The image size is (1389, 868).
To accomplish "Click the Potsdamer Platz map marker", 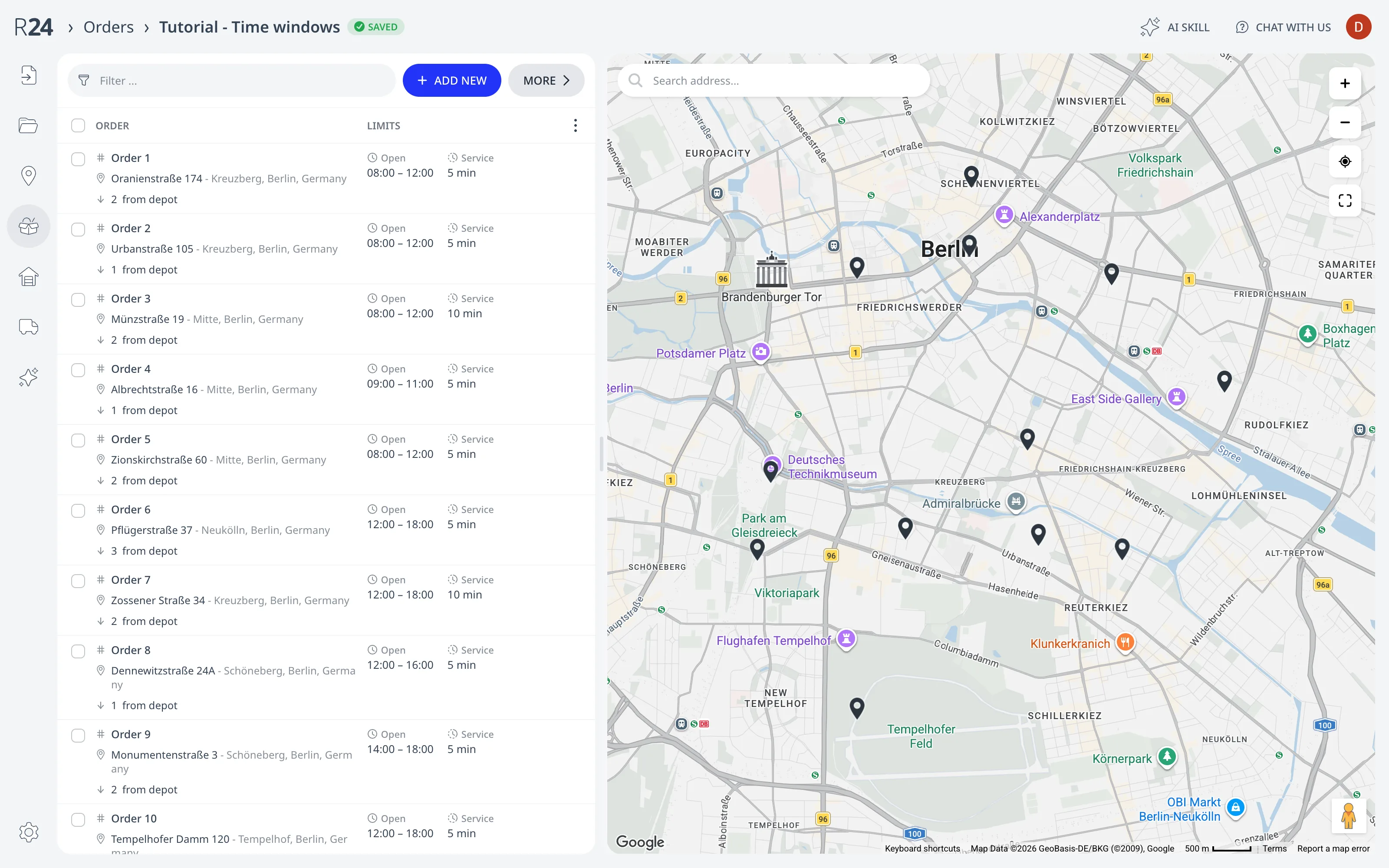I will tap(760, 352).
